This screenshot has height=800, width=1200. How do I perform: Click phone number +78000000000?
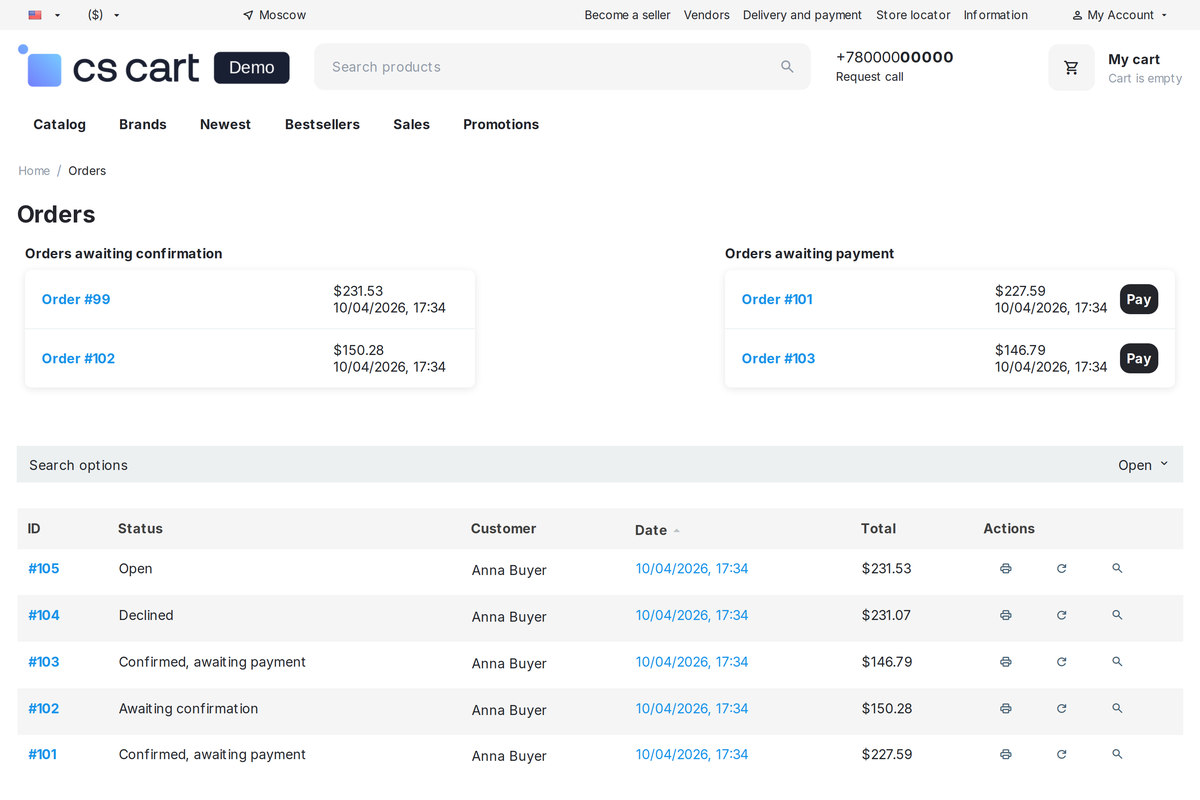click(894, 57)
